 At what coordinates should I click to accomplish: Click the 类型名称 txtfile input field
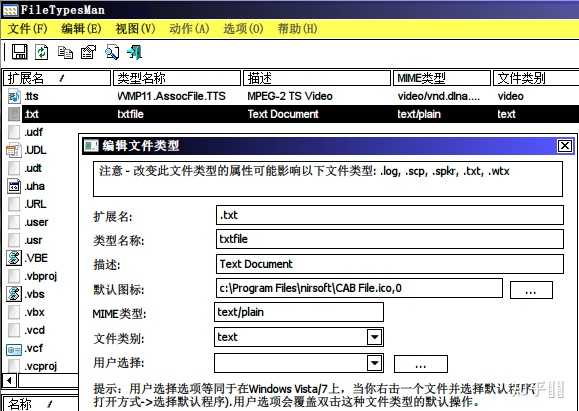(390, 239)
